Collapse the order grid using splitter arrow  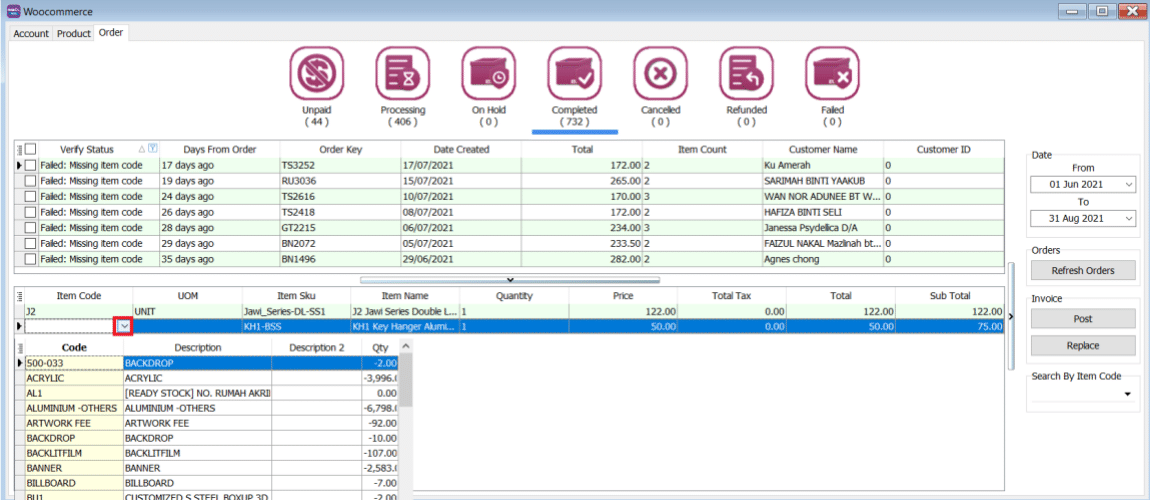point(510,280)
